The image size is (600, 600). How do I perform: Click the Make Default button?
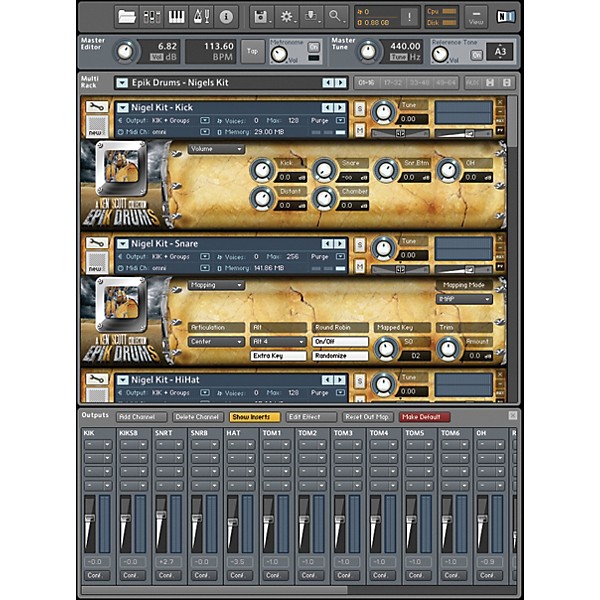coord(424,417)
